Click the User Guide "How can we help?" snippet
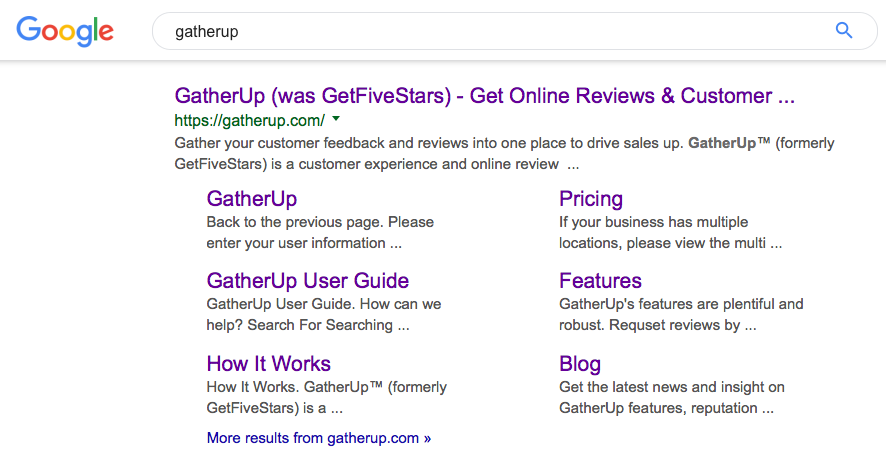 tap(323, 314)
